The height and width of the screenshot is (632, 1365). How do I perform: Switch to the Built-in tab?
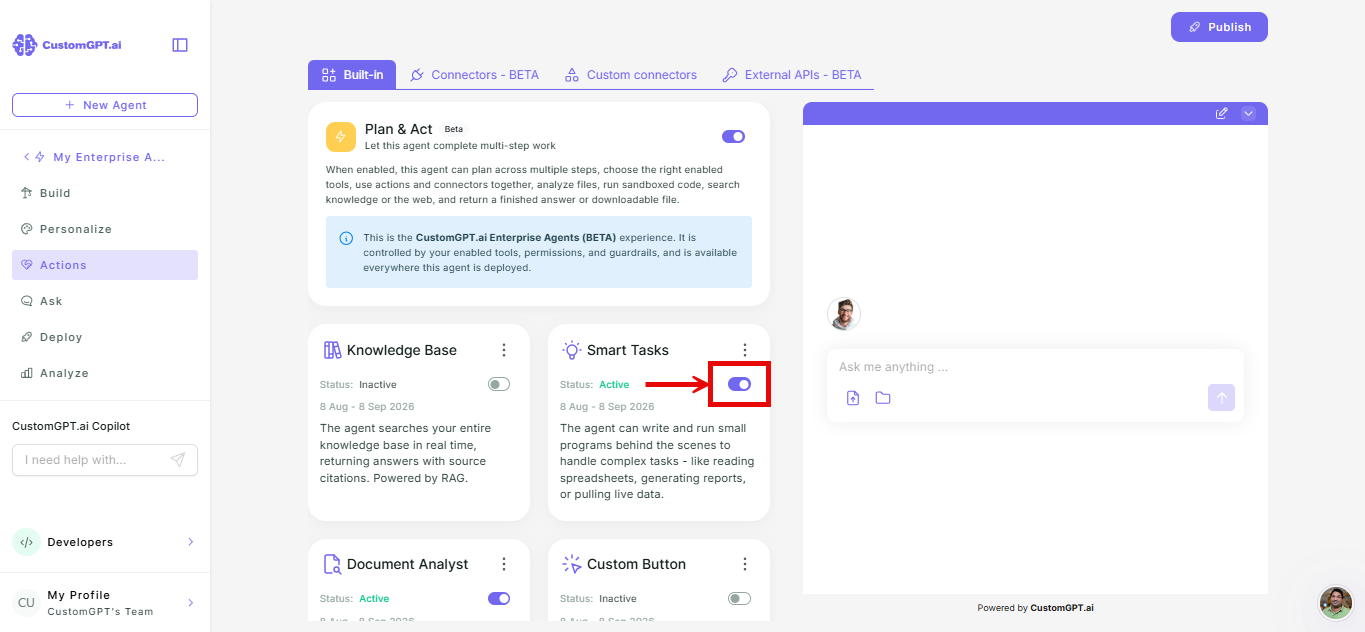(x=352, y=75)
